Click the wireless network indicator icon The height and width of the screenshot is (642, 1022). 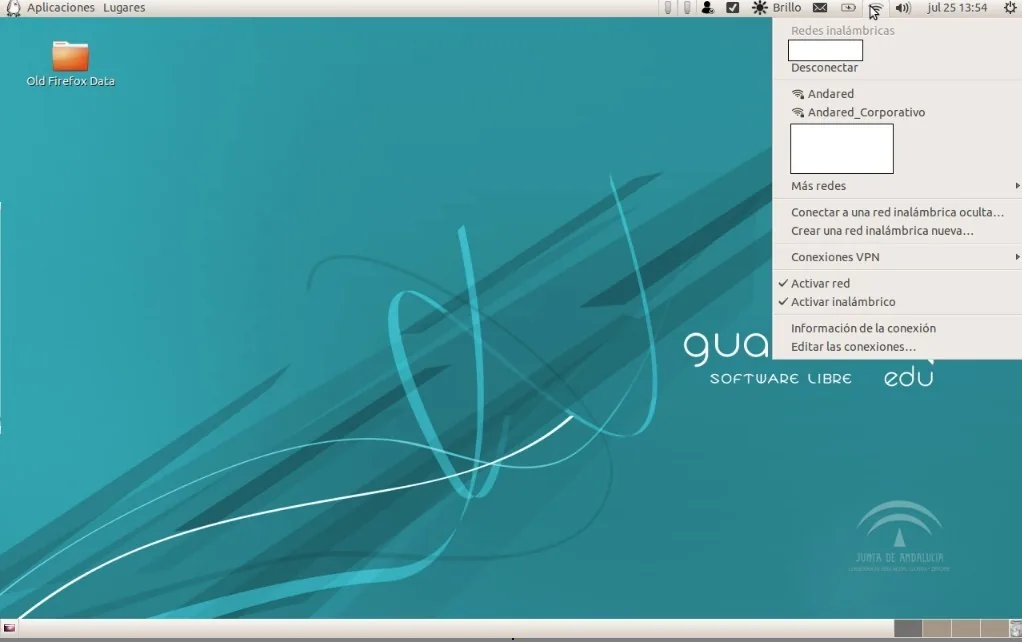pyautogui.click(x=875, y=8)
